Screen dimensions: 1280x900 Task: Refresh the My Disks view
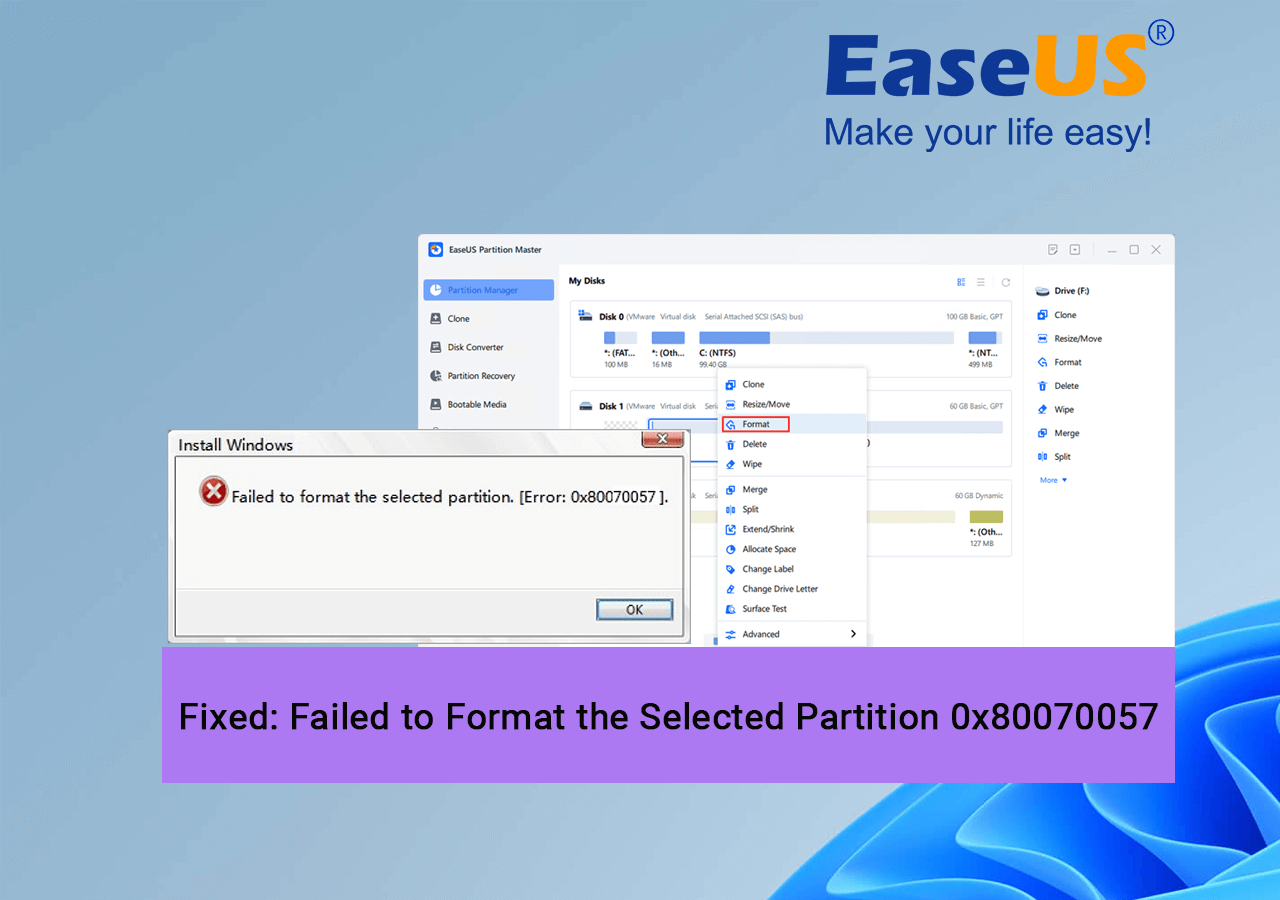coord(1005,282)
